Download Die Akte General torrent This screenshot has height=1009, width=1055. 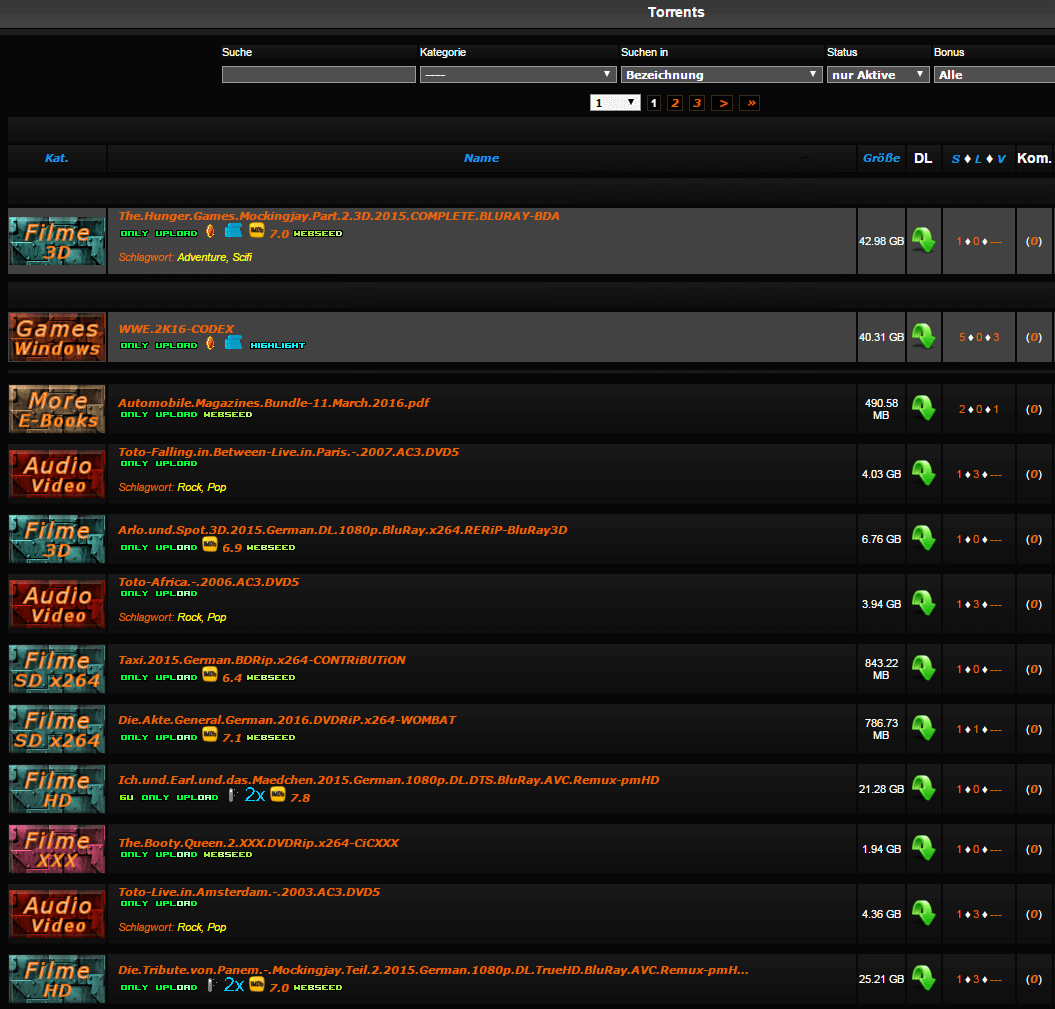(x=923, y=728)
